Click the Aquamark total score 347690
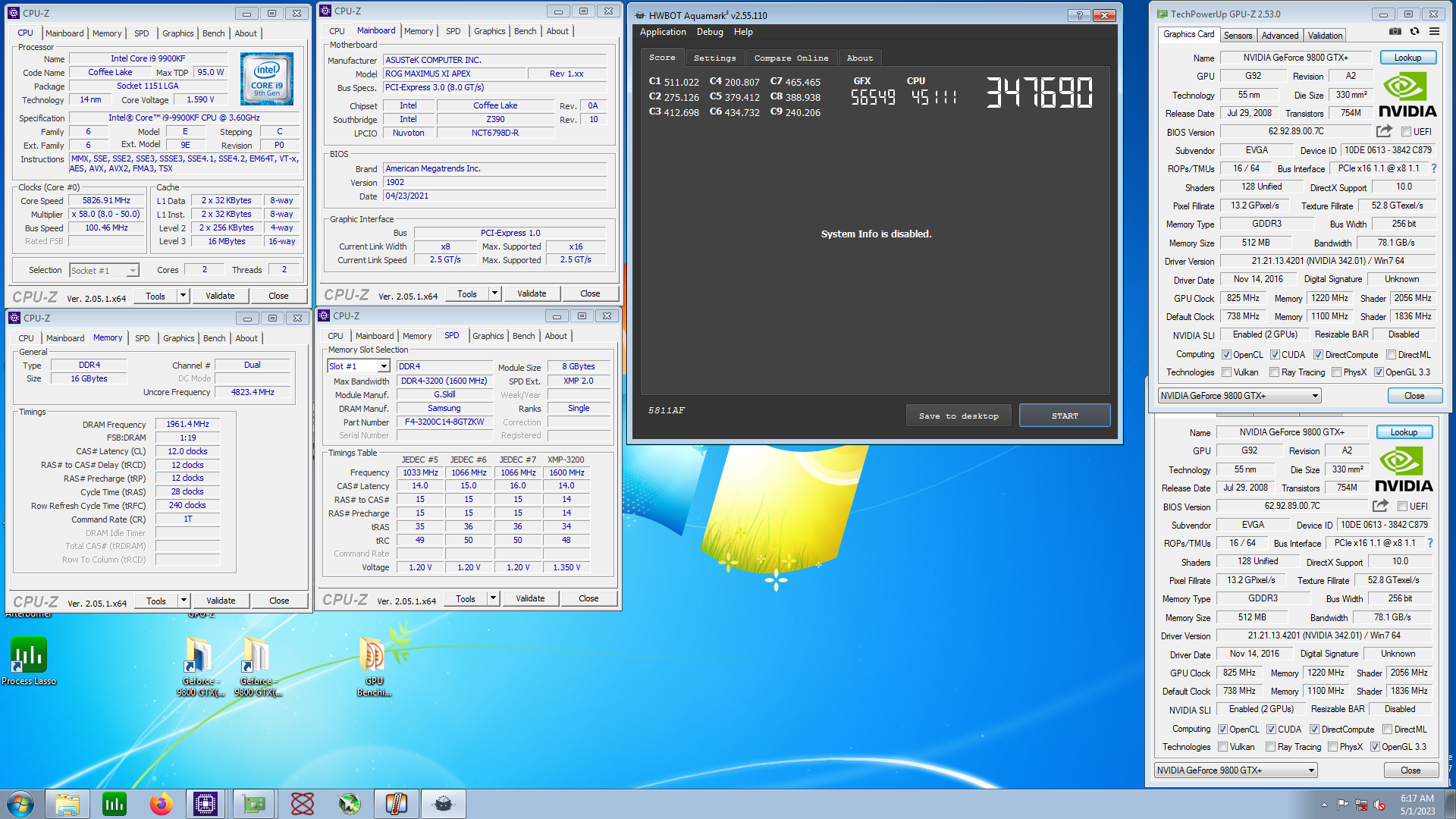Image resolution: width=1456 pixels, height=819 pixels. (1039, 93)
